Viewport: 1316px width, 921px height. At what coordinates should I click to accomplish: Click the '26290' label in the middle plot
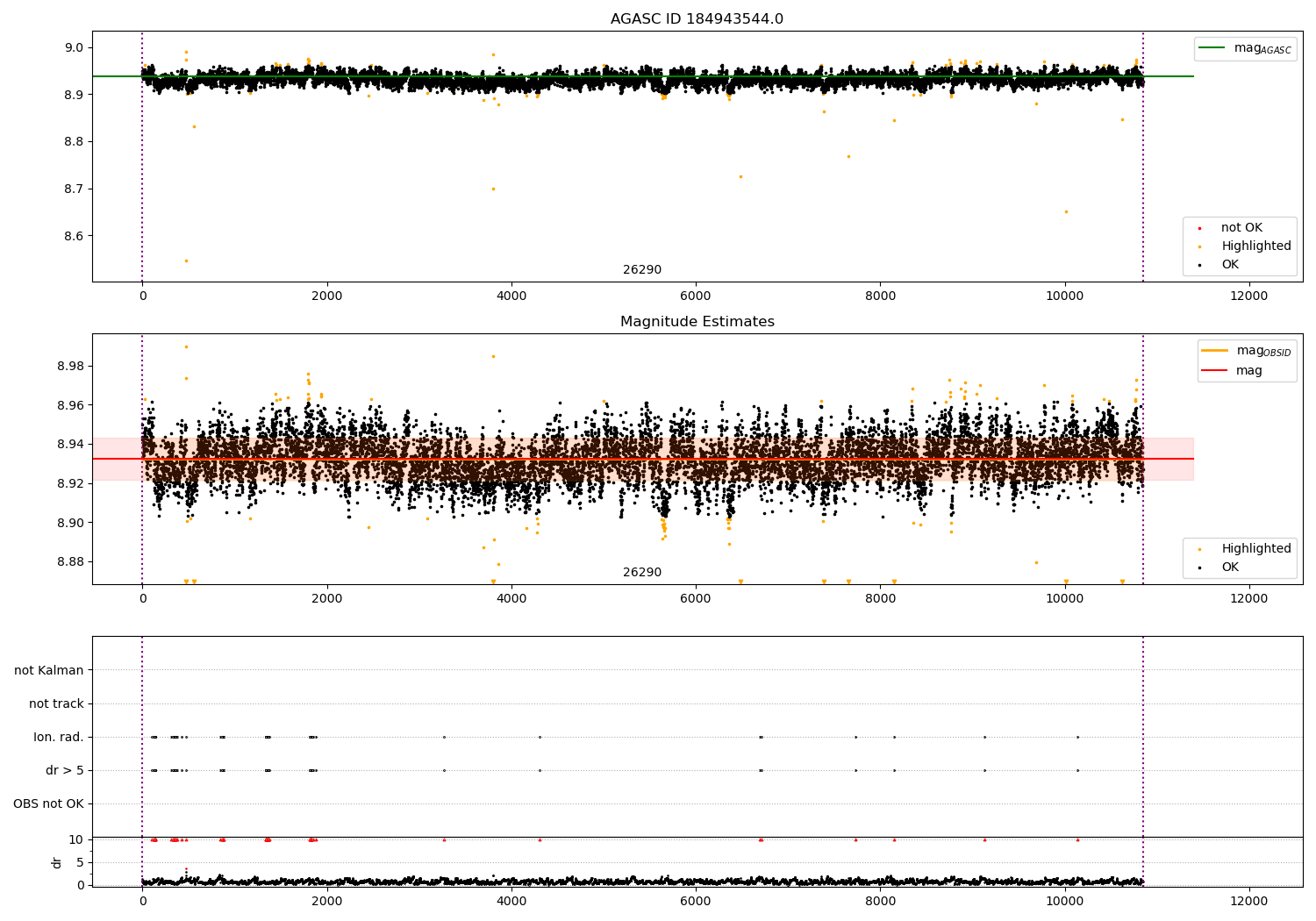pos(642,573)
